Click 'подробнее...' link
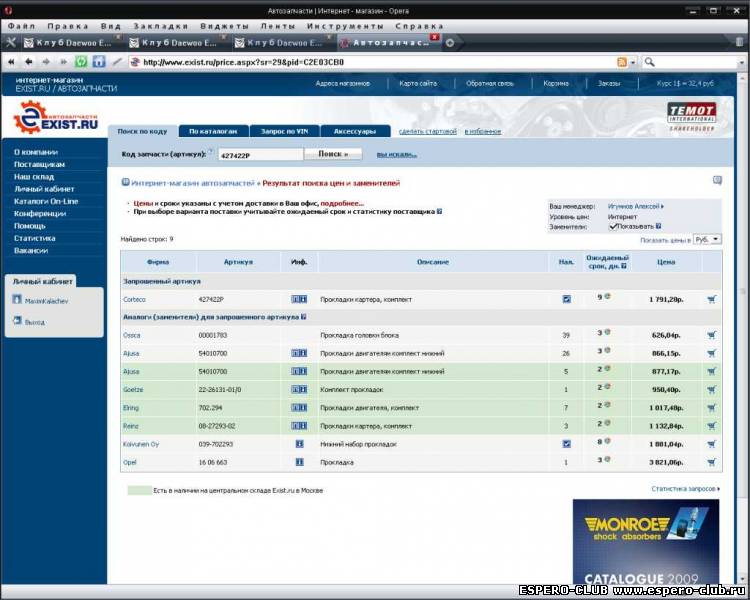The height and width of the screenshot is (600, 750). [342, 203]
